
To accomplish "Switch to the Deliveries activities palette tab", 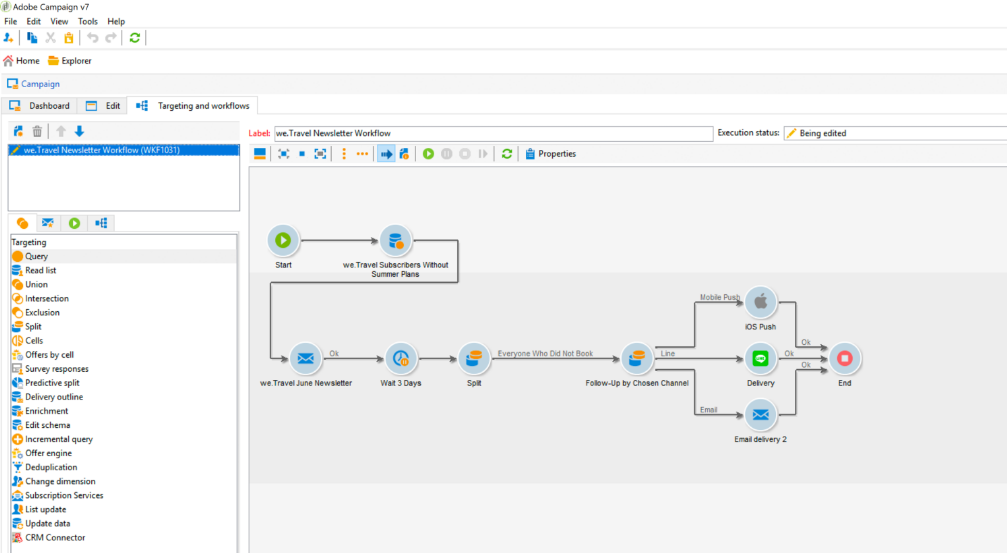I will coord(48,224).
